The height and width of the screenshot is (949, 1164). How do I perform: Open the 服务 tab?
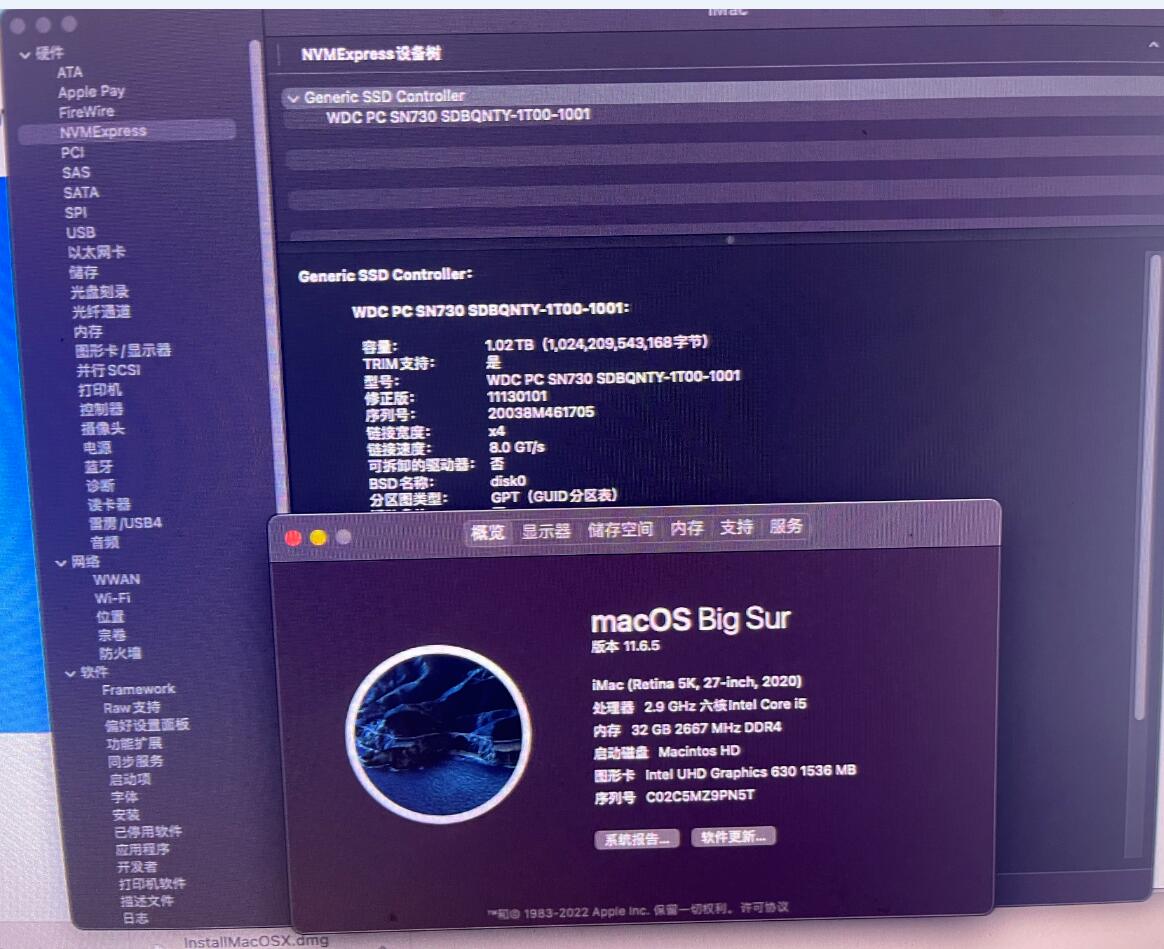point(785,526)
